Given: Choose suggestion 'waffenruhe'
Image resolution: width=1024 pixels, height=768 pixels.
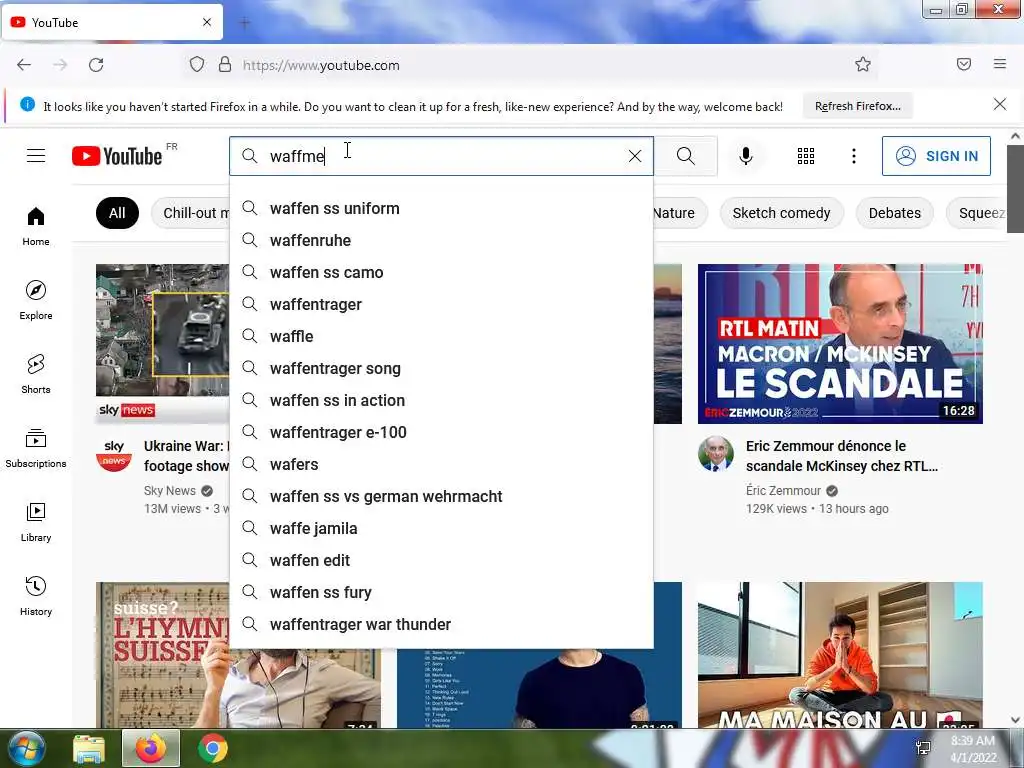Looking at the screenshot, I should coord(441,240).
